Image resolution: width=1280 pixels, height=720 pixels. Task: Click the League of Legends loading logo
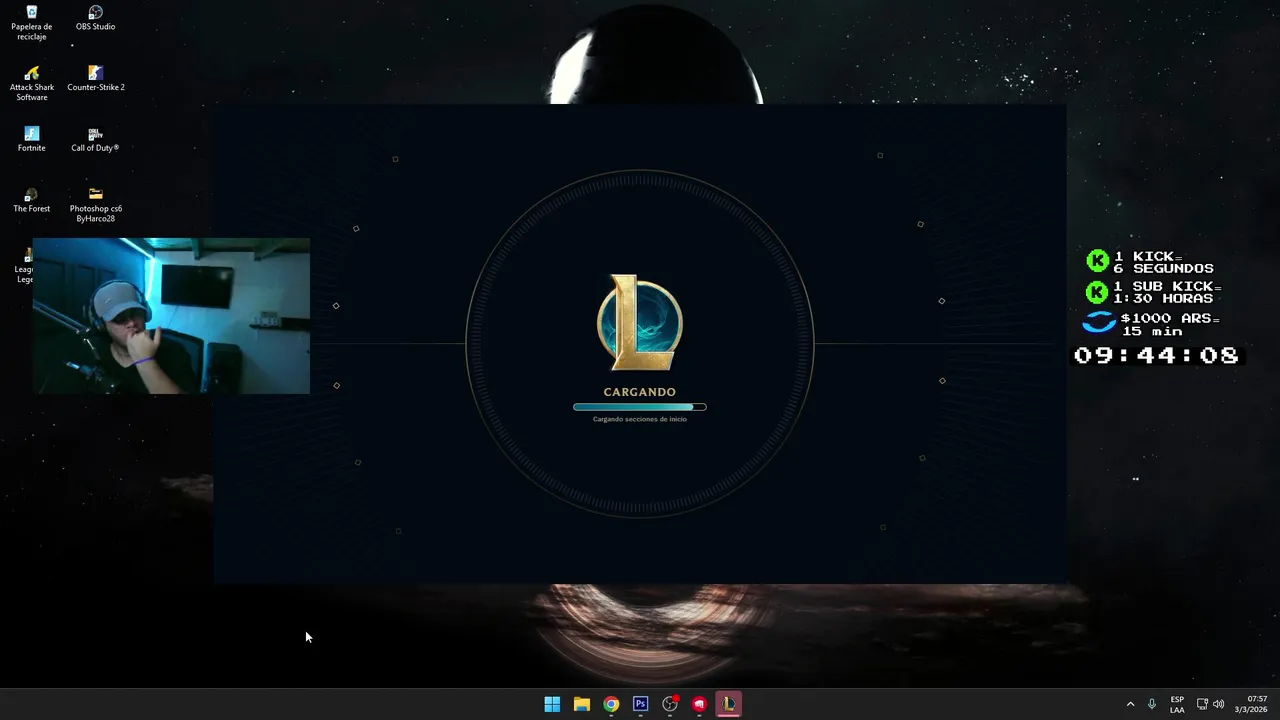639,322
